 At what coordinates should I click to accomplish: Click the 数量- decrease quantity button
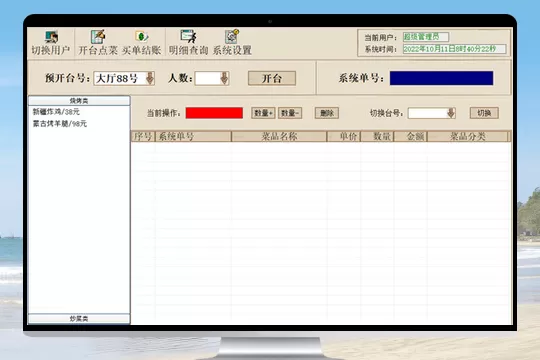tap(290, 113)
